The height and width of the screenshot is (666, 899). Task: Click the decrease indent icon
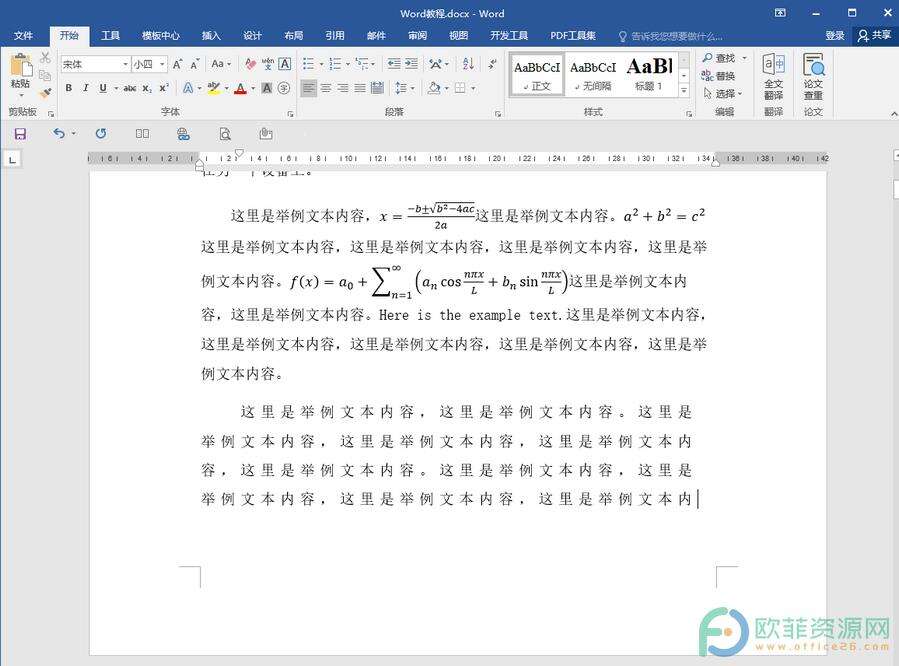(394, 64)
